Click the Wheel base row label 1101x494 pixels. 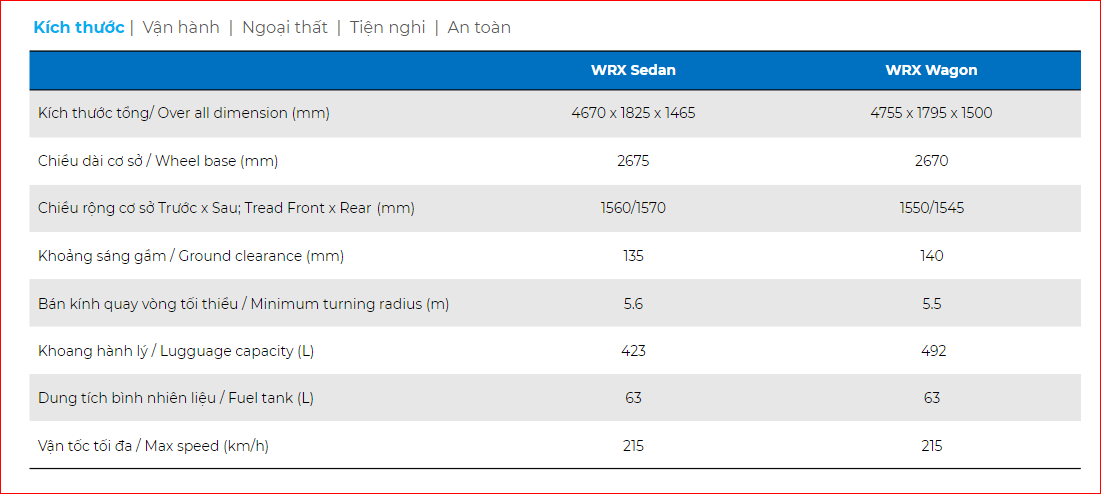pyautogui.click(x=158, y=161)
